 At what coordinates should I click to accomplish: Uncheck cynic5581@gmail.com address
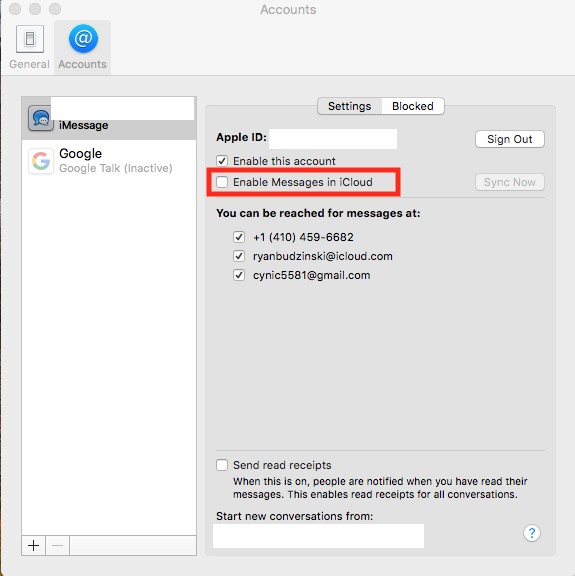(239, 275)
